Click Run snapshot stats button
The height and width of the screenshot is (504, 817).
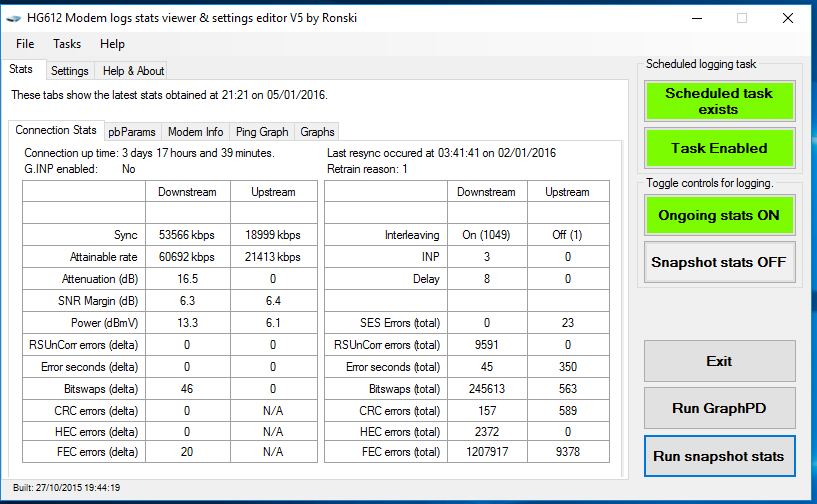click(719, 456)
